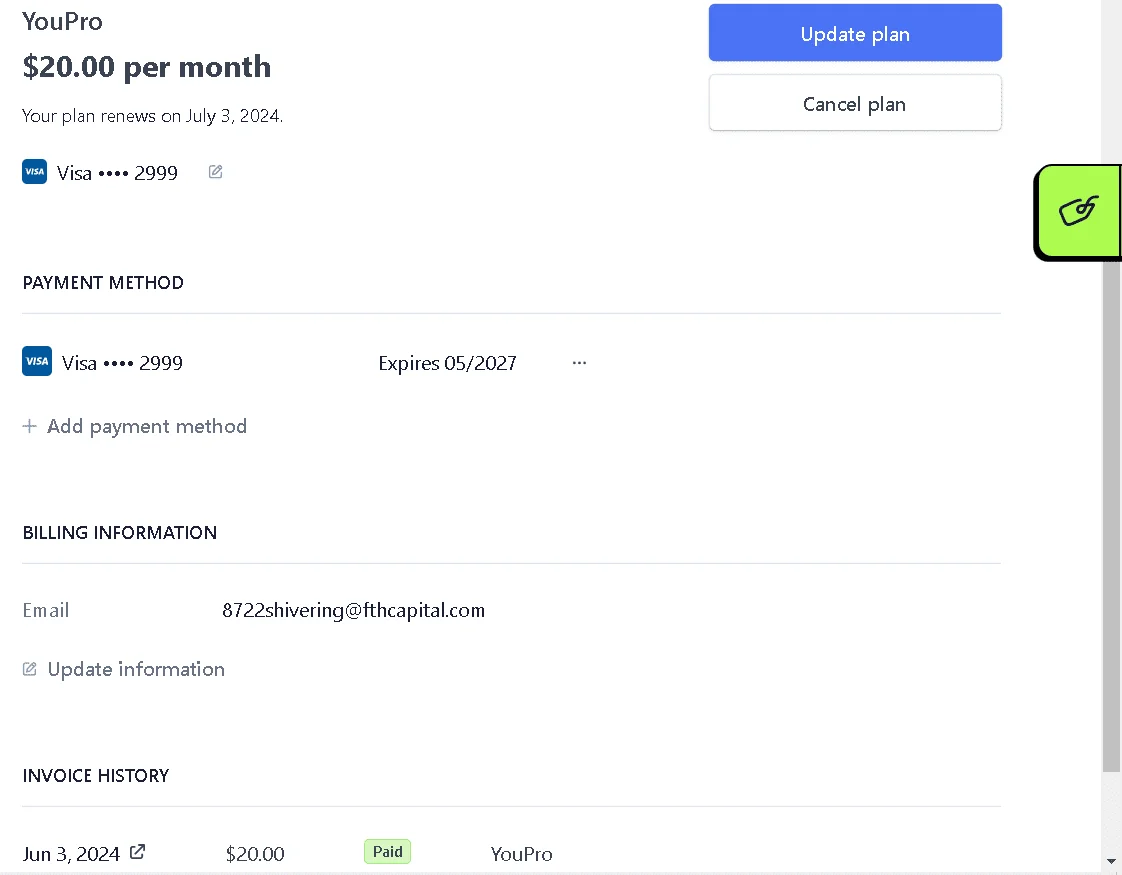The width and height of the screenshot is (1122, 875).
Task: Open the Jun 3, 2024 invoice date link
Action: 71,854
